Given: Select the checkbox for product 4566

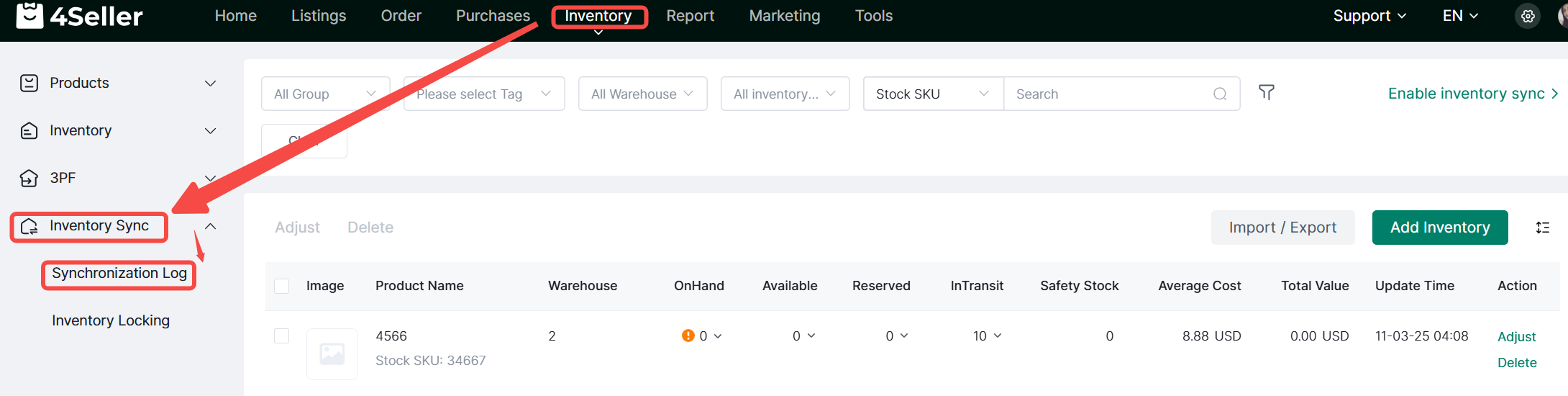Looking at the screenshot, I should [x=282, y=336].
